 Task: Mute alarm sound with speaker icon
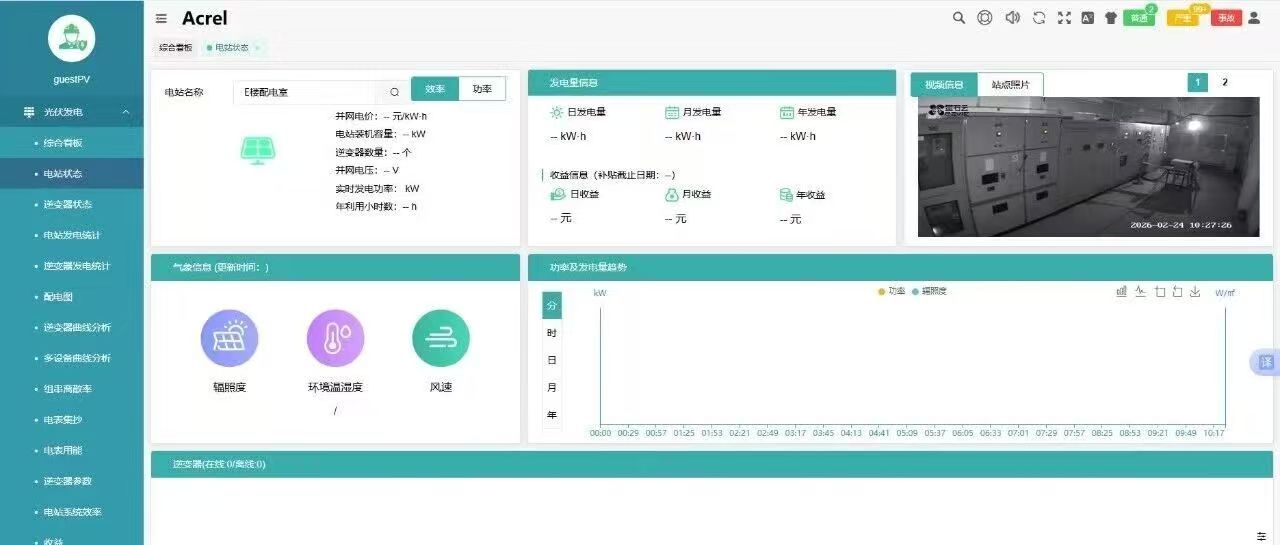tap(1012, 18)
